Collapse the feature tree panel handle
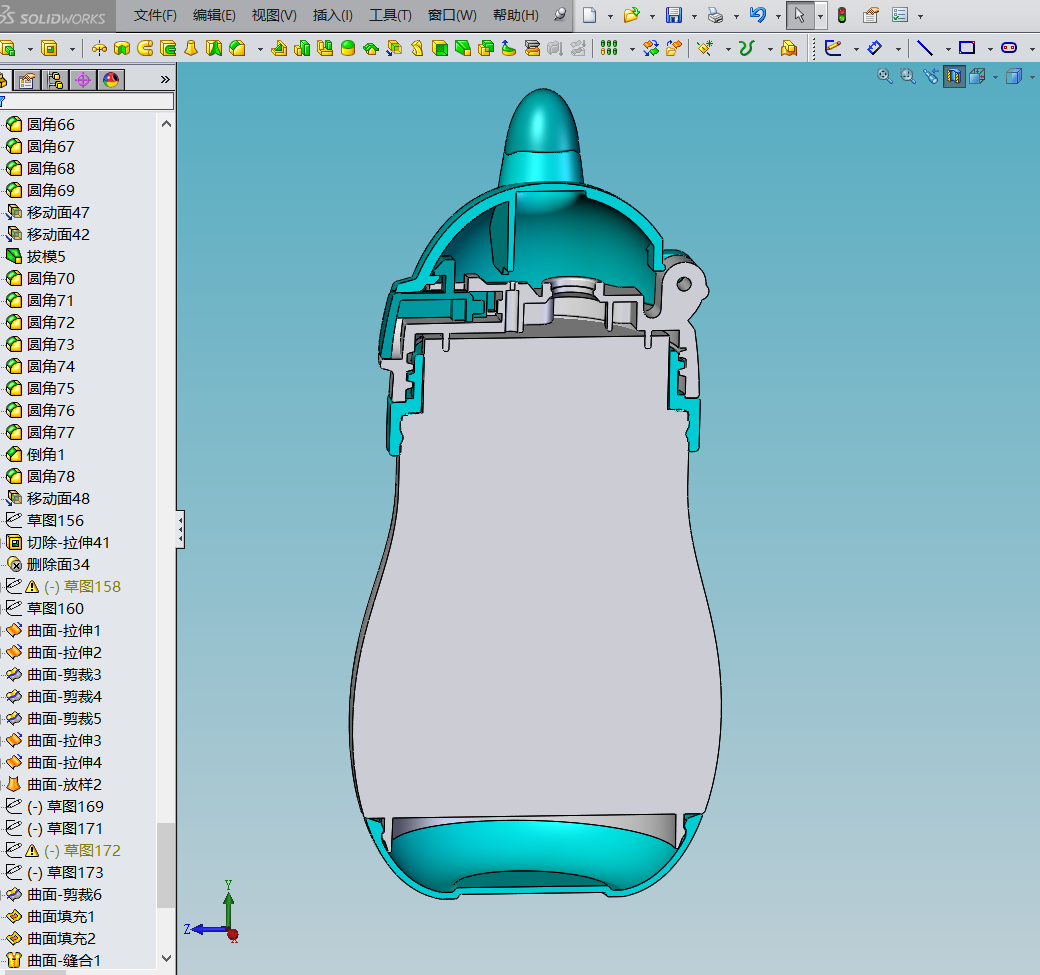 coord(180,529)
